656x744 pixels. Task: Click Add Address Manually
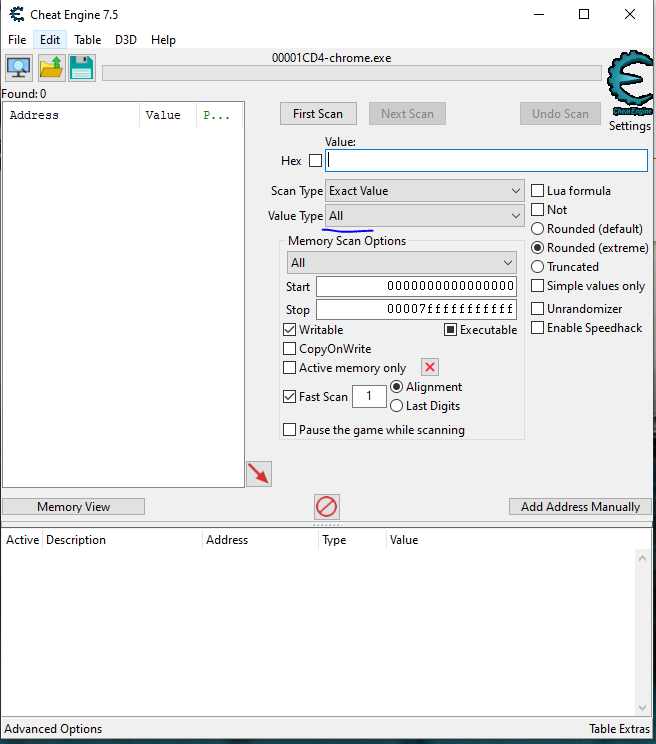pyautogui.click(x=581, y=507)
